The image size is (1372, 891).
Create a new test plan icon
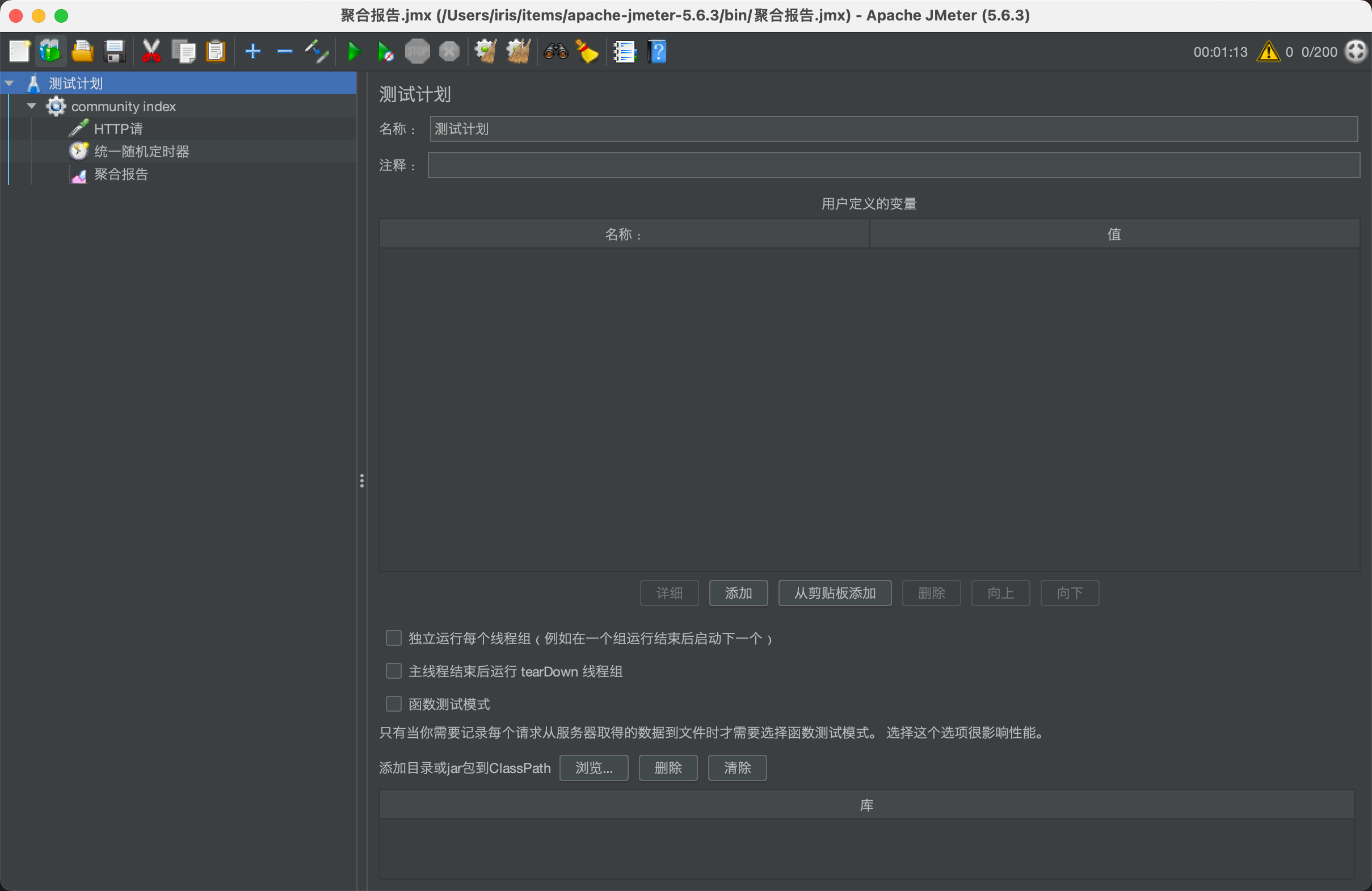pyautogui.click(x=20, y=51)
